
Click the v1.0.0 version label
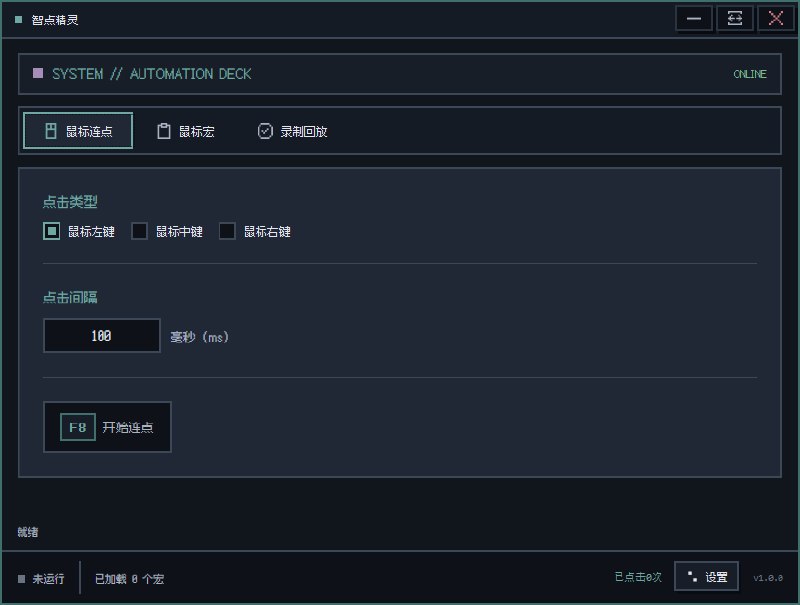tap(768, 578)
